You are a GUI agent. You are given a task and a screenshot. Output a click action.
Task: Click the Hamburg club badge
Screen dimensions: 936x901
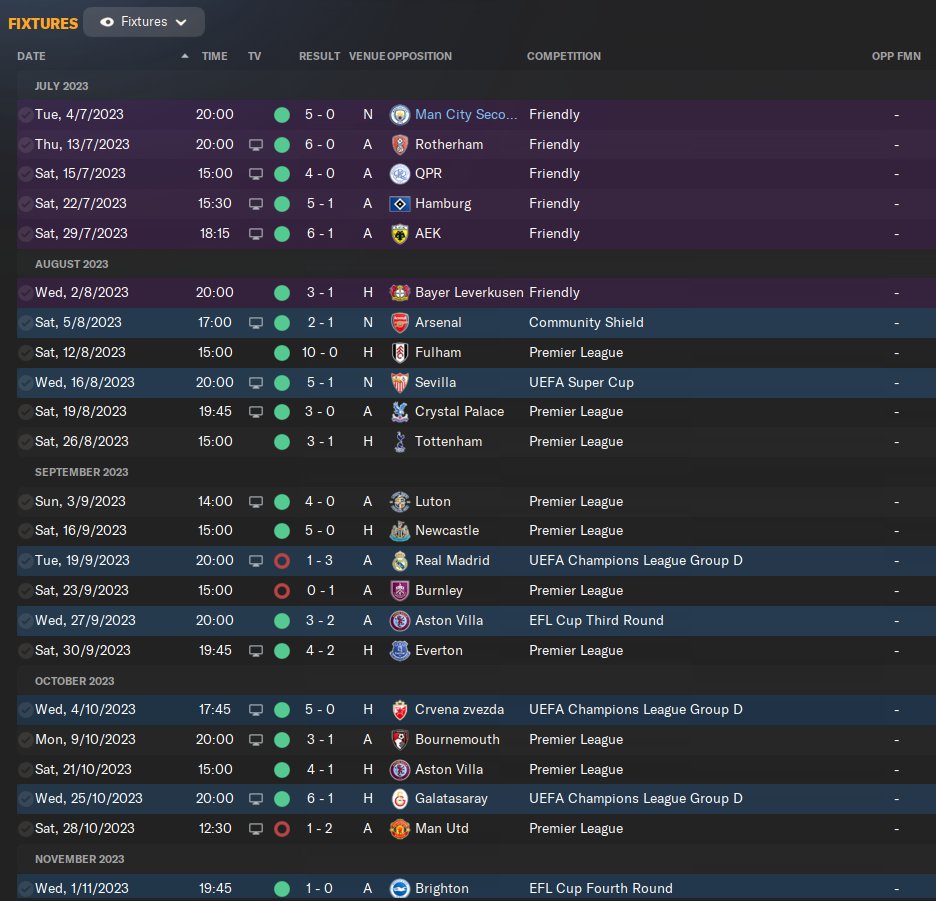point(399,204)
